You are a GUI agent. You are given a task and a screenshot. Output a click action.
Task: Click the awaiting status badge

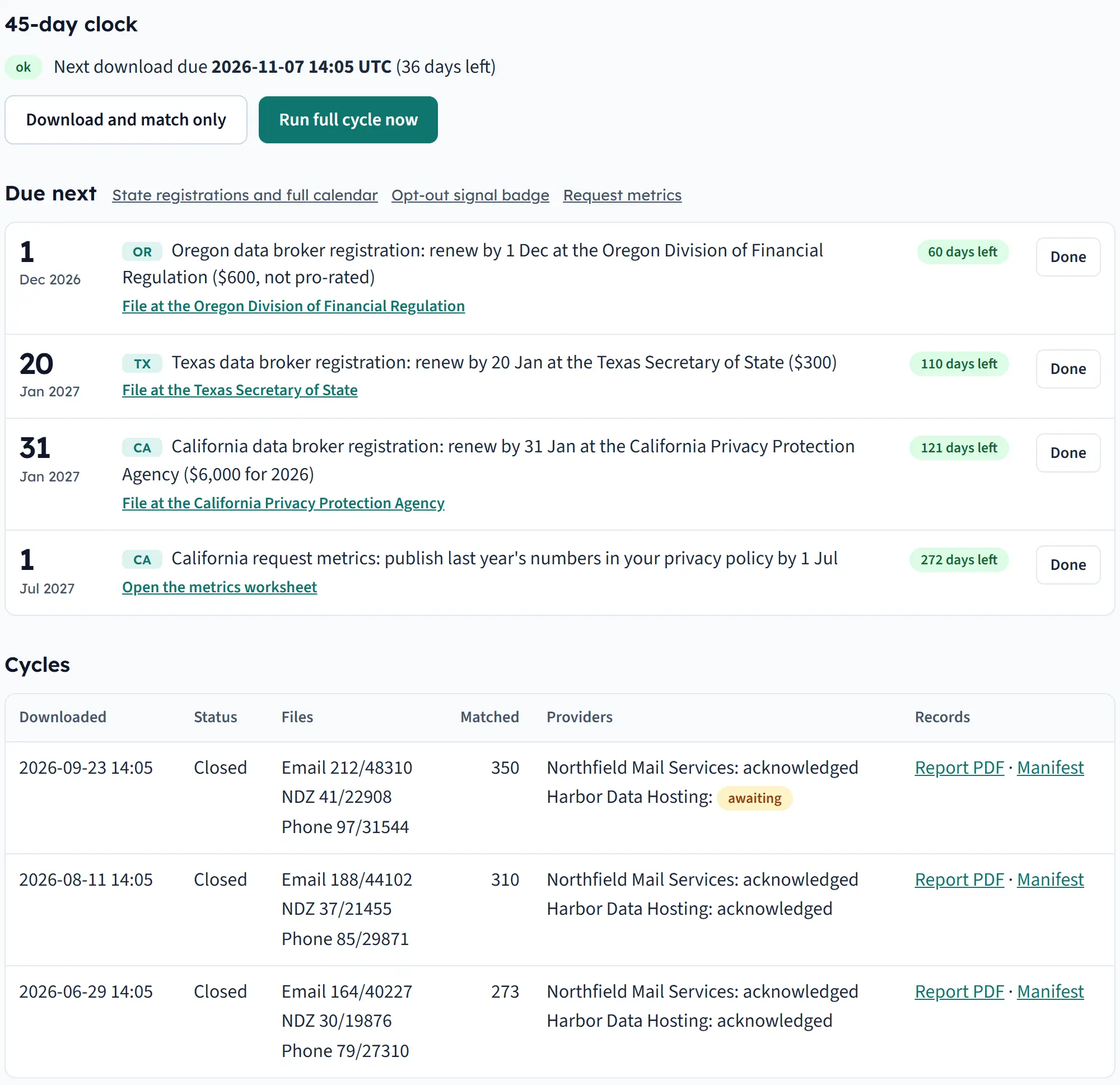click(x=754, y=798)
